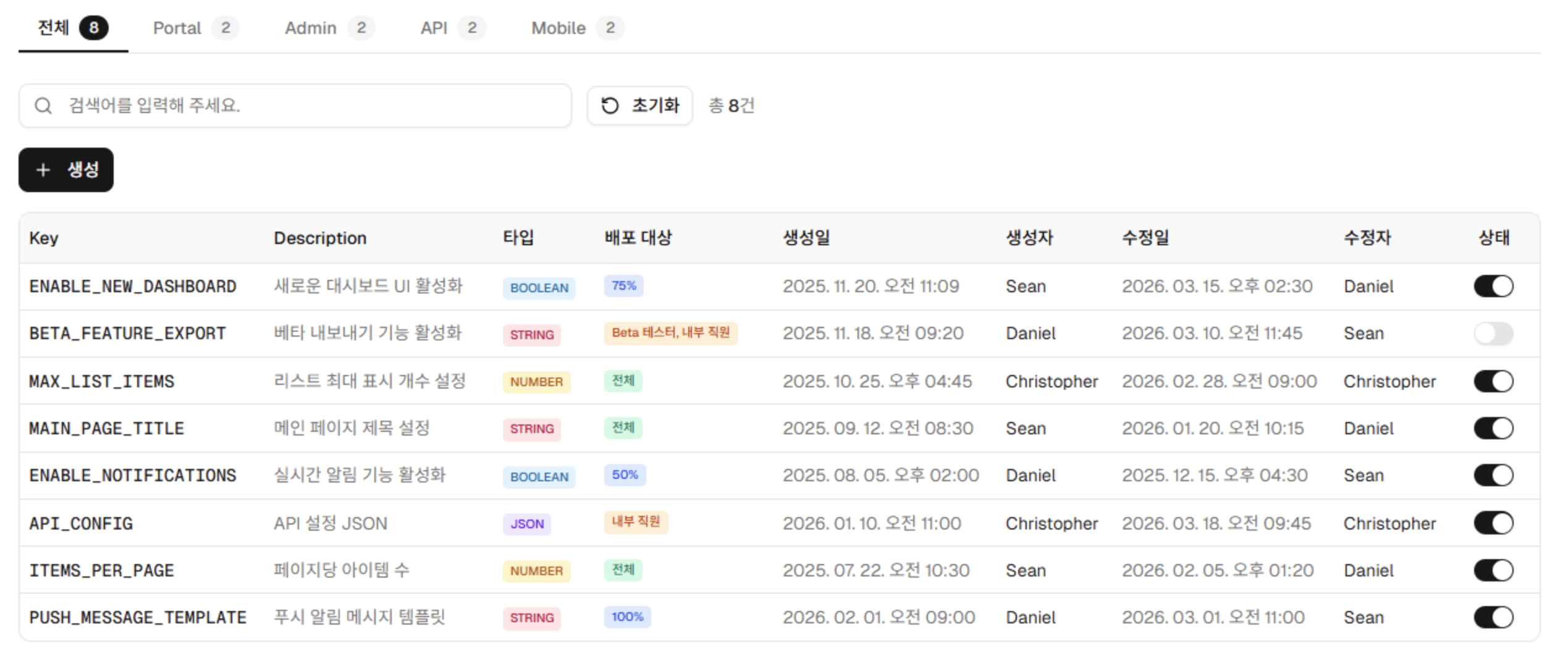This screenshot has width=1568, height=666.
Task: Click STRING badge in MAIN_PAGE_TITLE row
Action: (x=531, y=429)
